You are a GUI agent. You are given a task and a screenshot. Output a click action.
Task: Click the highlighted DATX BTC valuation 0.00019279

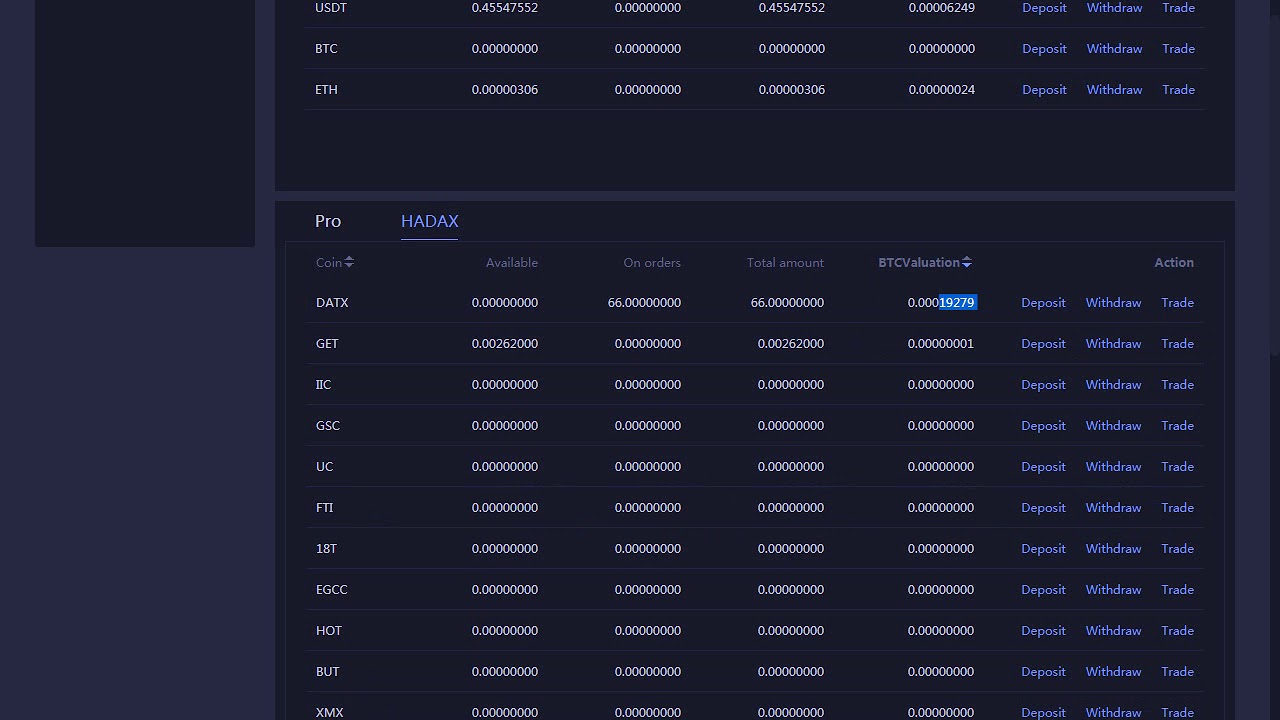point(941,302)
